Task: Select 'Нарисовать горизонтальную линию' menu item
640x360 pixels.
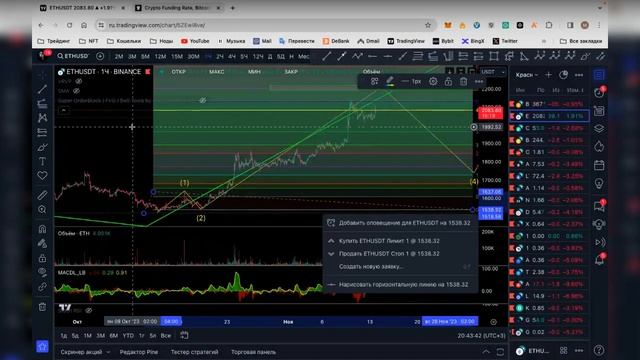Action: click(x=400, y=284)
